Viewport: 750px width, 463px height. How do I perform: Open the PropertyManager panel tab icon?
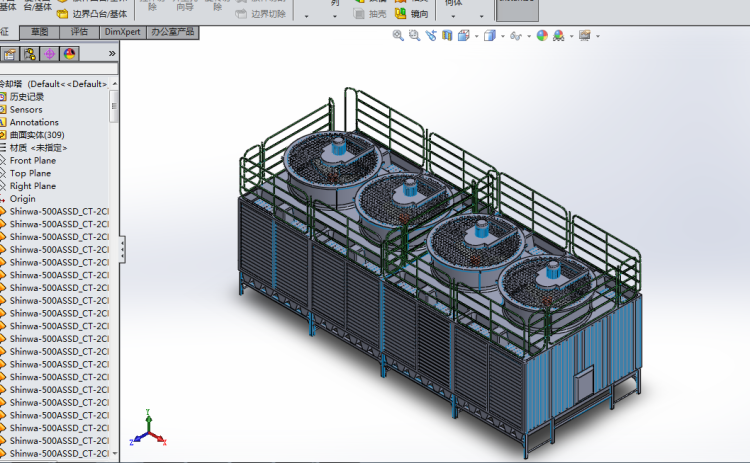point(10,54)
